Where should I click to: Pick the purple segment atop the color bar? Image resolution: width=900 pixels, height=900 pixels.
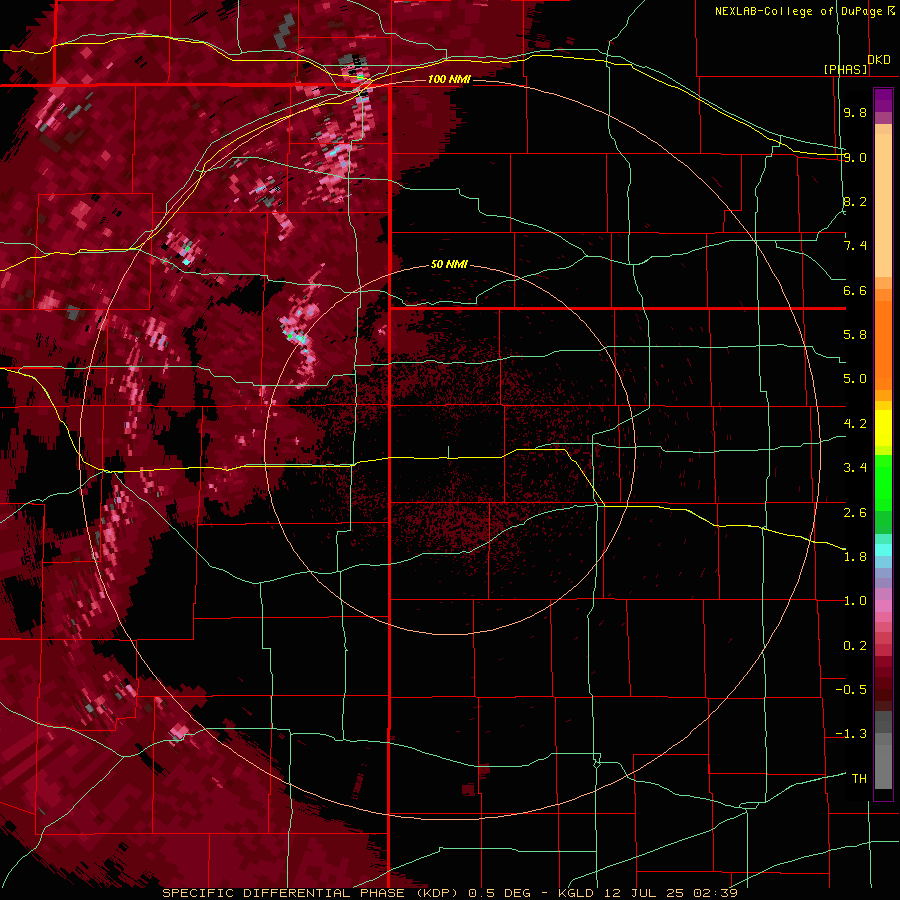(883, 100)
